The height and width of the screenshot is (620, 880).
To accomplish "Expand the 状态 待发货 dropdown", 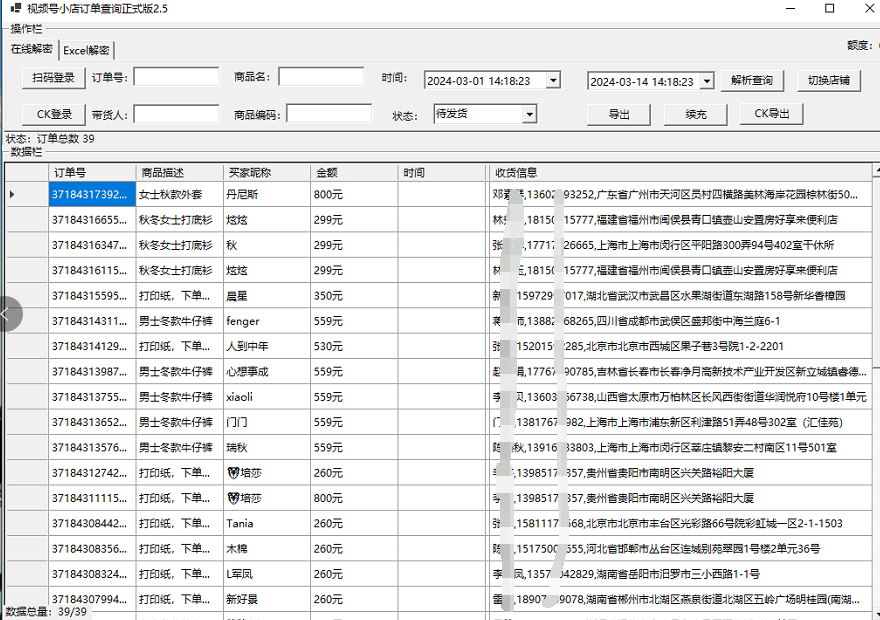I will pos(529,114).
